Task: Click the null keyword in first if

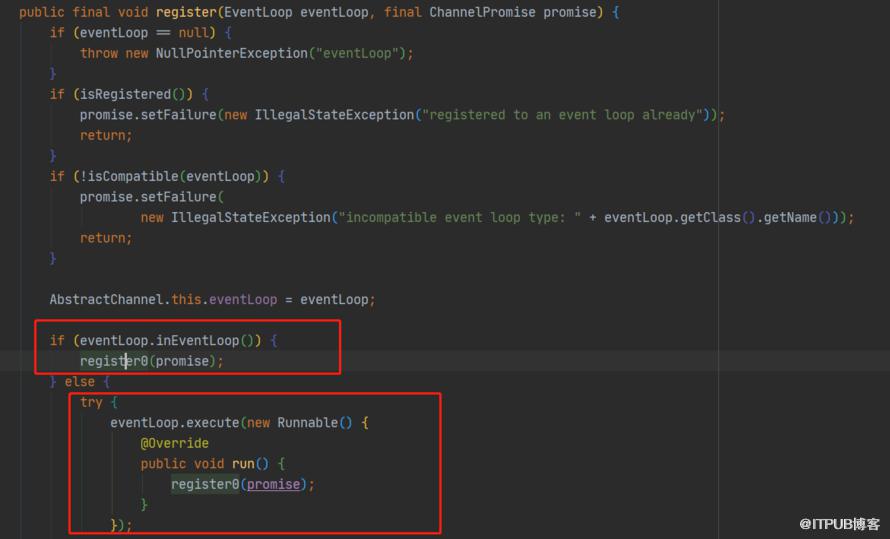Action: [193, 33]
